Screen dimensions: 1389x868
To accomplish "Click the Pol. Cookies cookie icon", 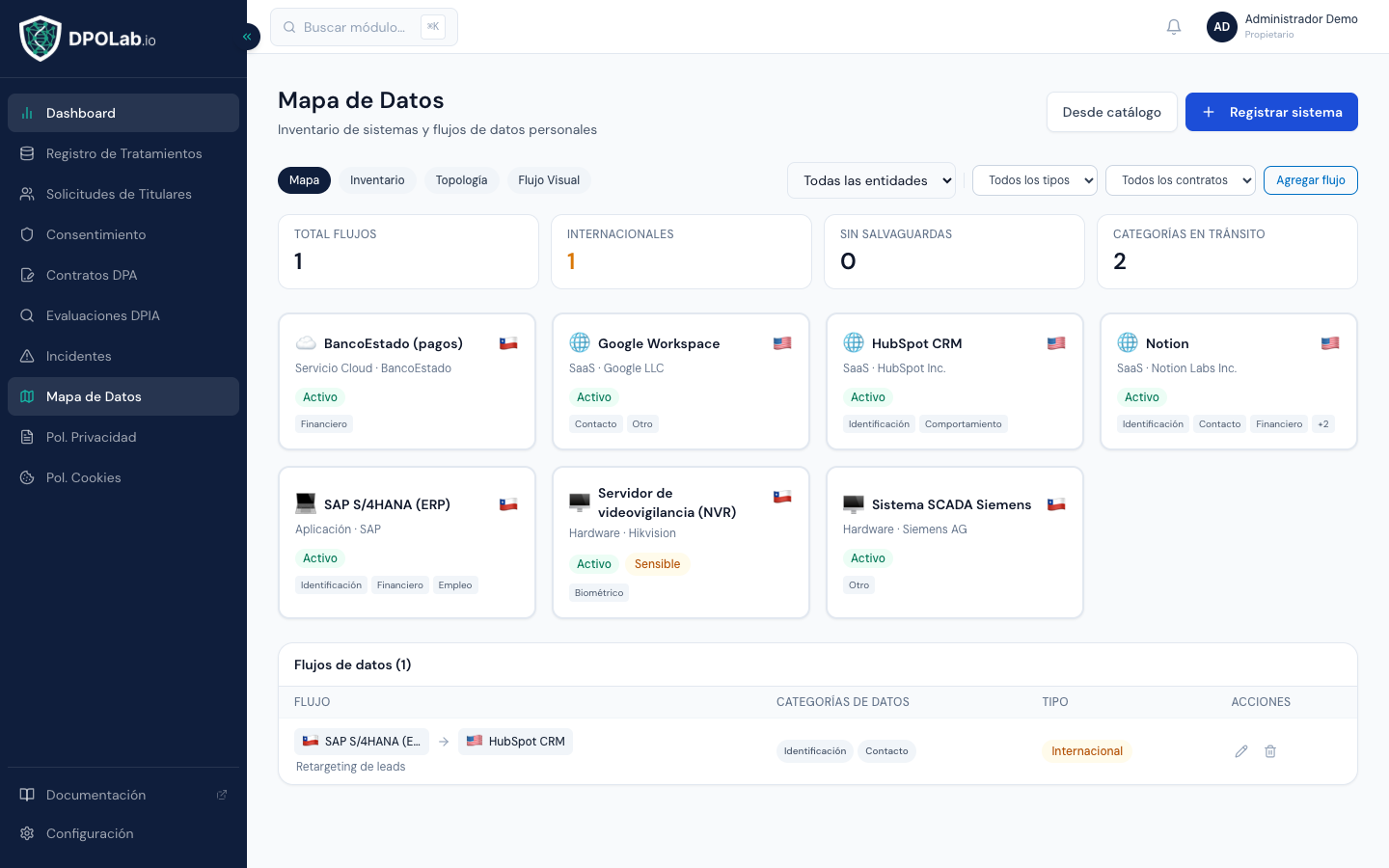I will coord(27,477).
